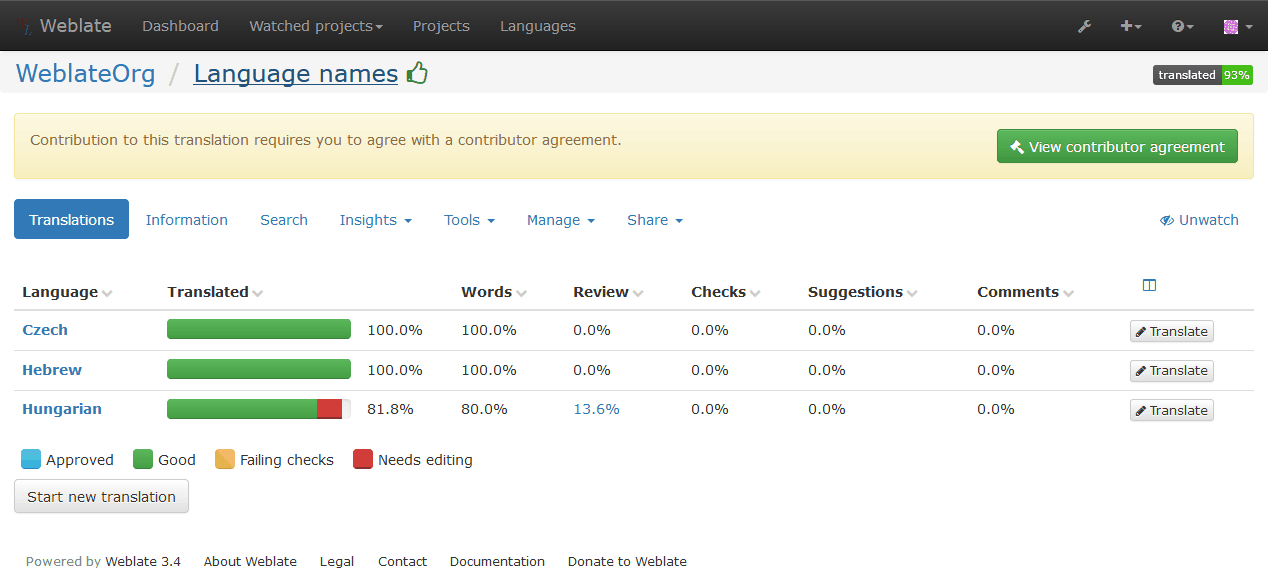The width and height of the screenshot is (1268, 581).
Task: Open the Hebrew translation link
Action: [52, 370]
